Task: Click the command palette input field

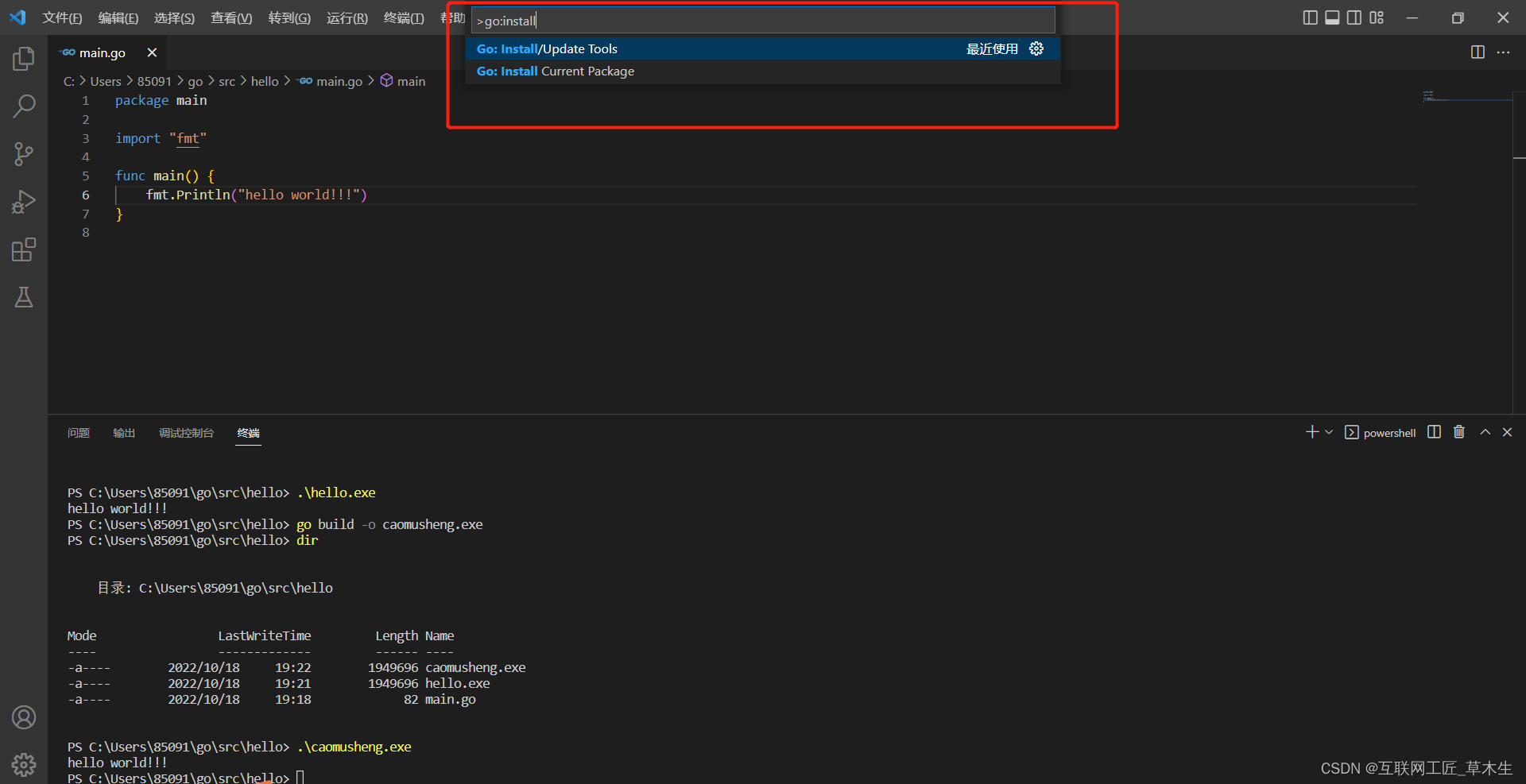Action: click(x=762, y=19)
